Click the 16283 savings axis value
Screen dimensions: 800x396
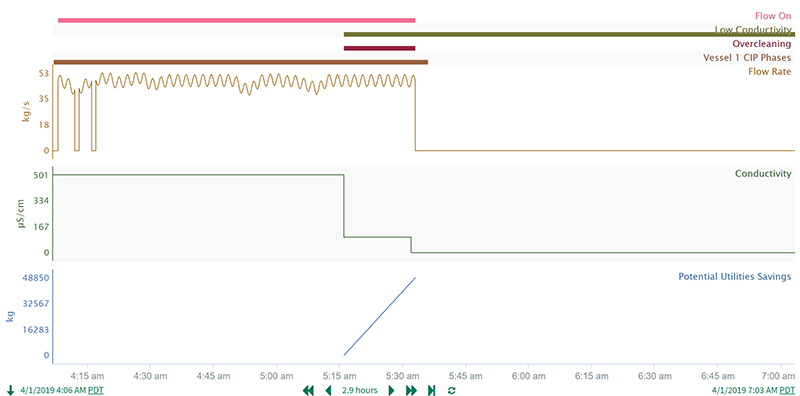(x=36, y=330)
